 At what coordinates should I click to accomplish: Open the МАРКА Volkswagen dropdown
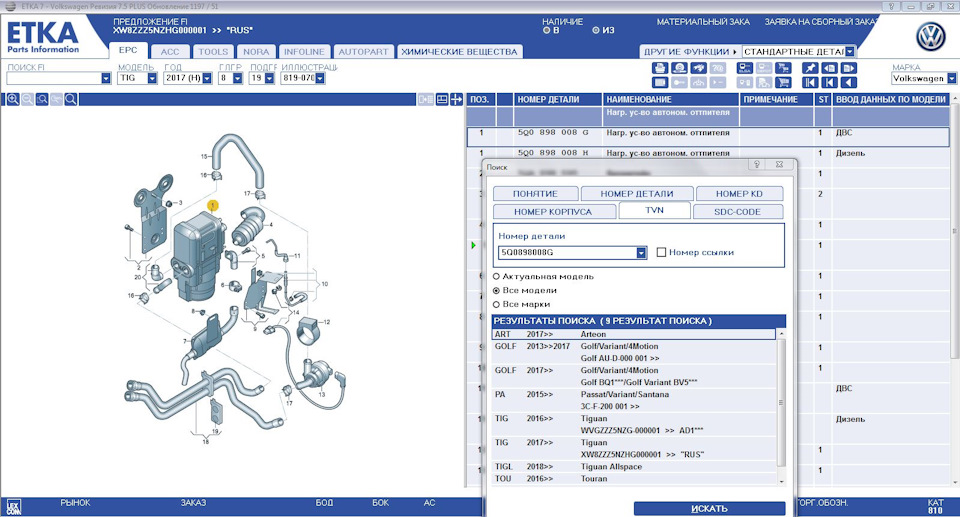(951, 78)
